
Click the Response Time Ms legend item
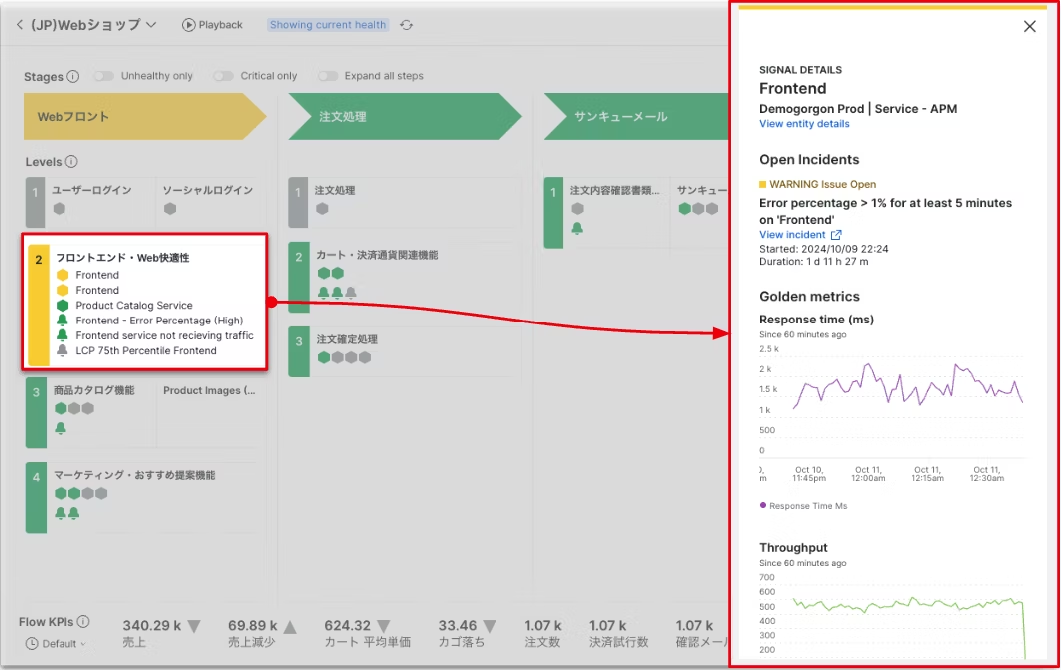tap(804, 506)
